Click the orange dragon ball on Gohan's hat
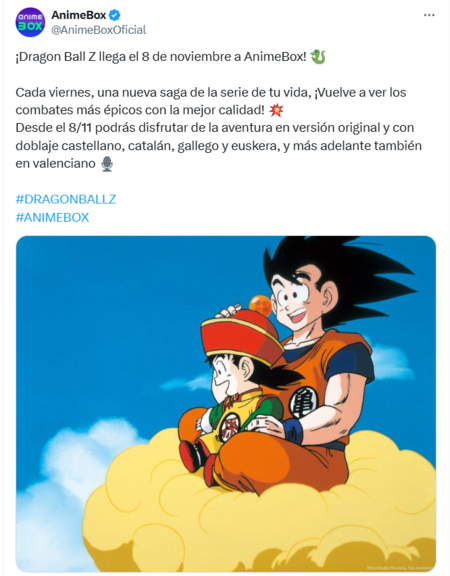The height and width of the screenshot is (576, 450). tap(260, 305)
